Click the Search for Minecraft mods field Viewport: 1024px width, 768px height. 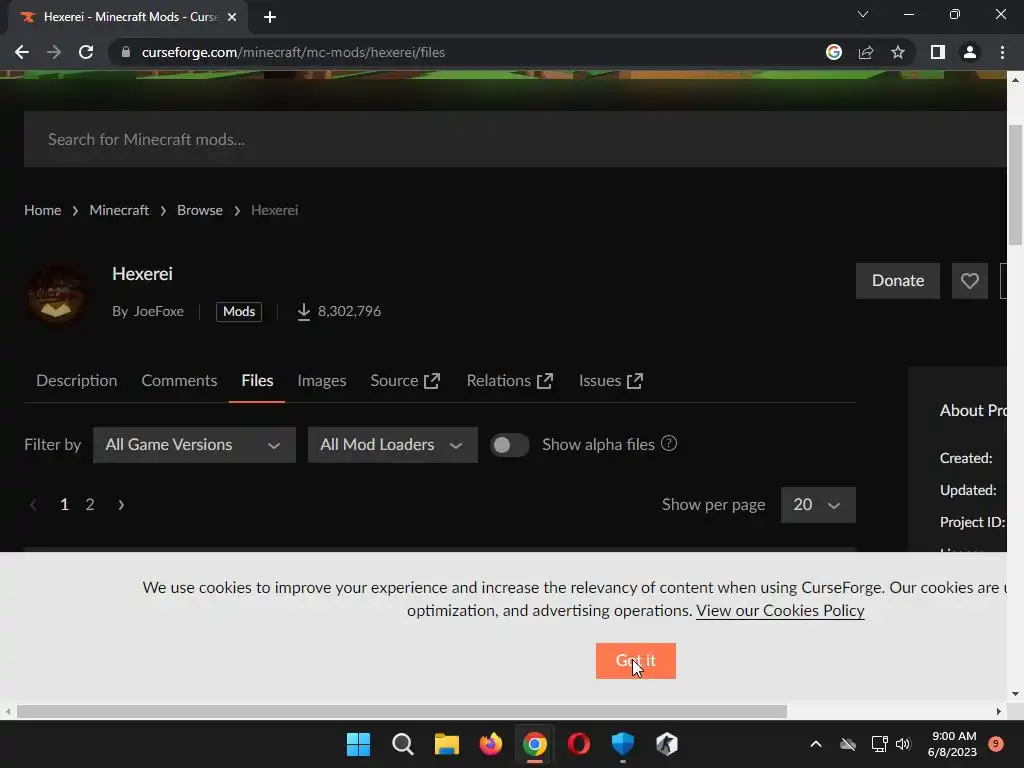(x=515, y=139)
